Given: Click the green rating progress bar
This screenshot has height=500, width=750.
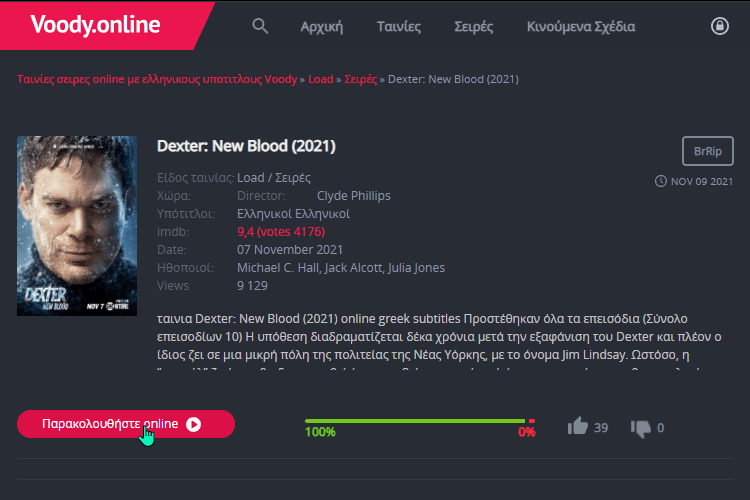Looking at the screenshot, I should tap(415, 421).
